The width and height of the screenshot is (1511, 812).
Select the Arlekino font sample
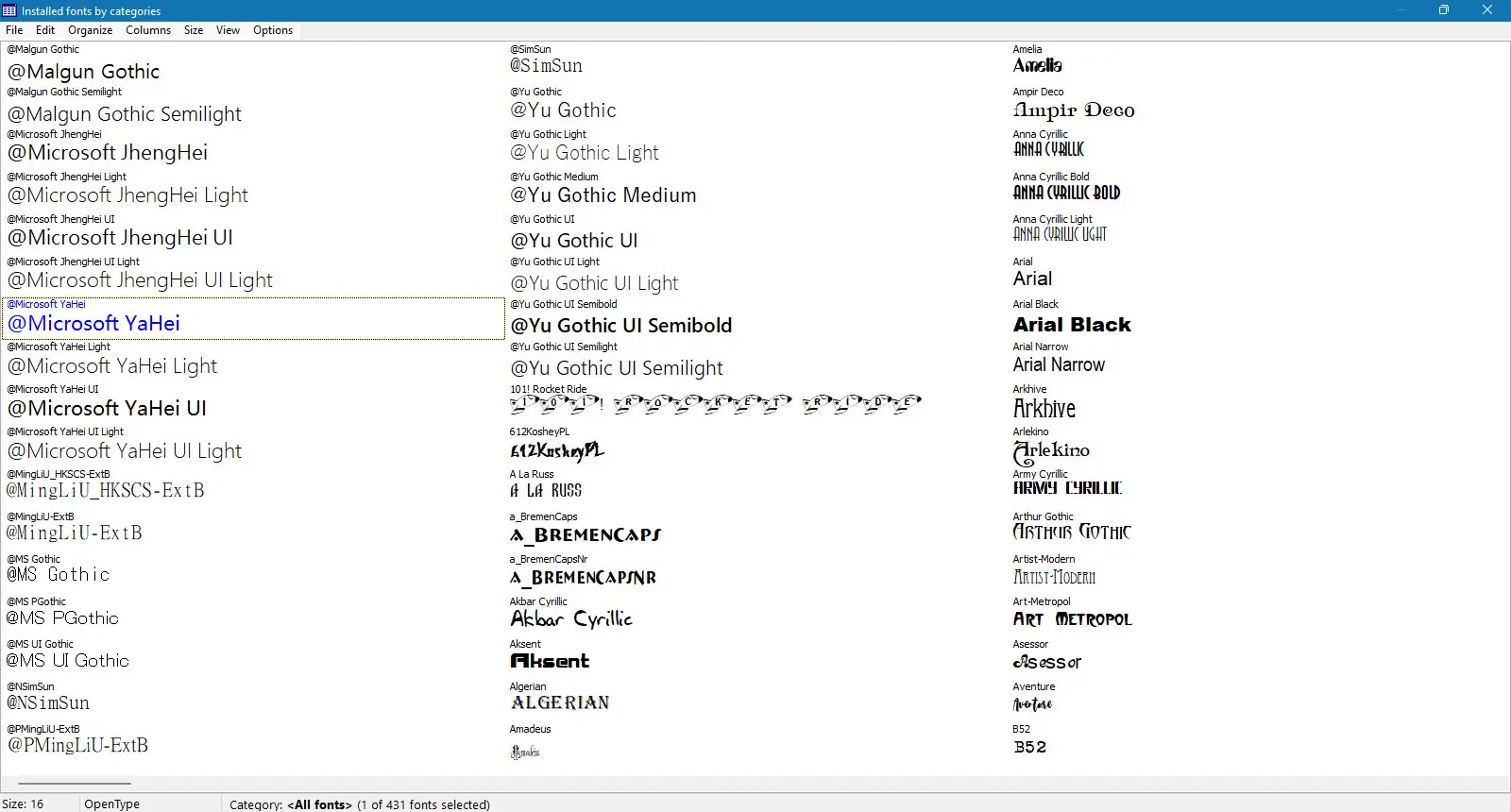[x=1051, y=451]
